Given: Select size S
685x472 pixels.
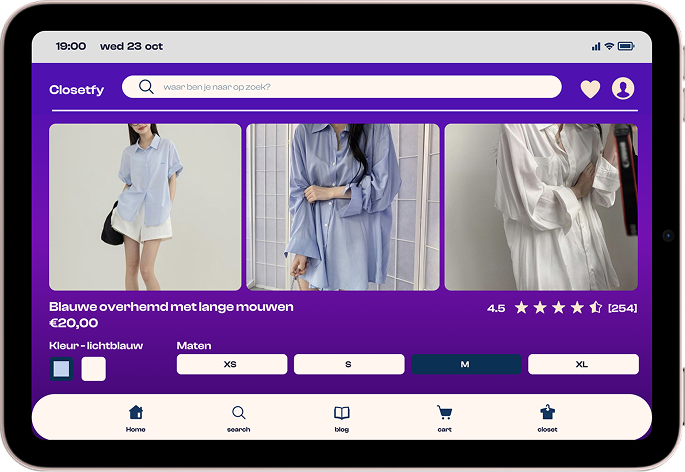Looking at the screenshot, I should [x=348, y=364].
